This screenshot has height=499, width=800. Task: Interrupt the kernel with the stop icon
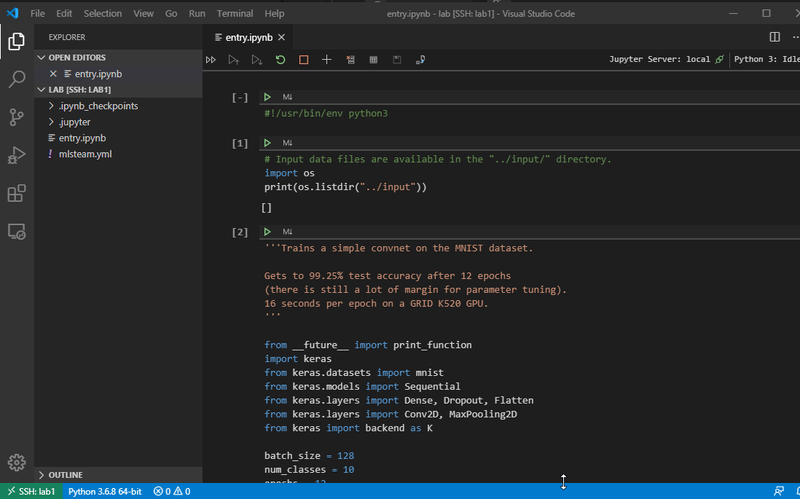[x=304, y=60]
